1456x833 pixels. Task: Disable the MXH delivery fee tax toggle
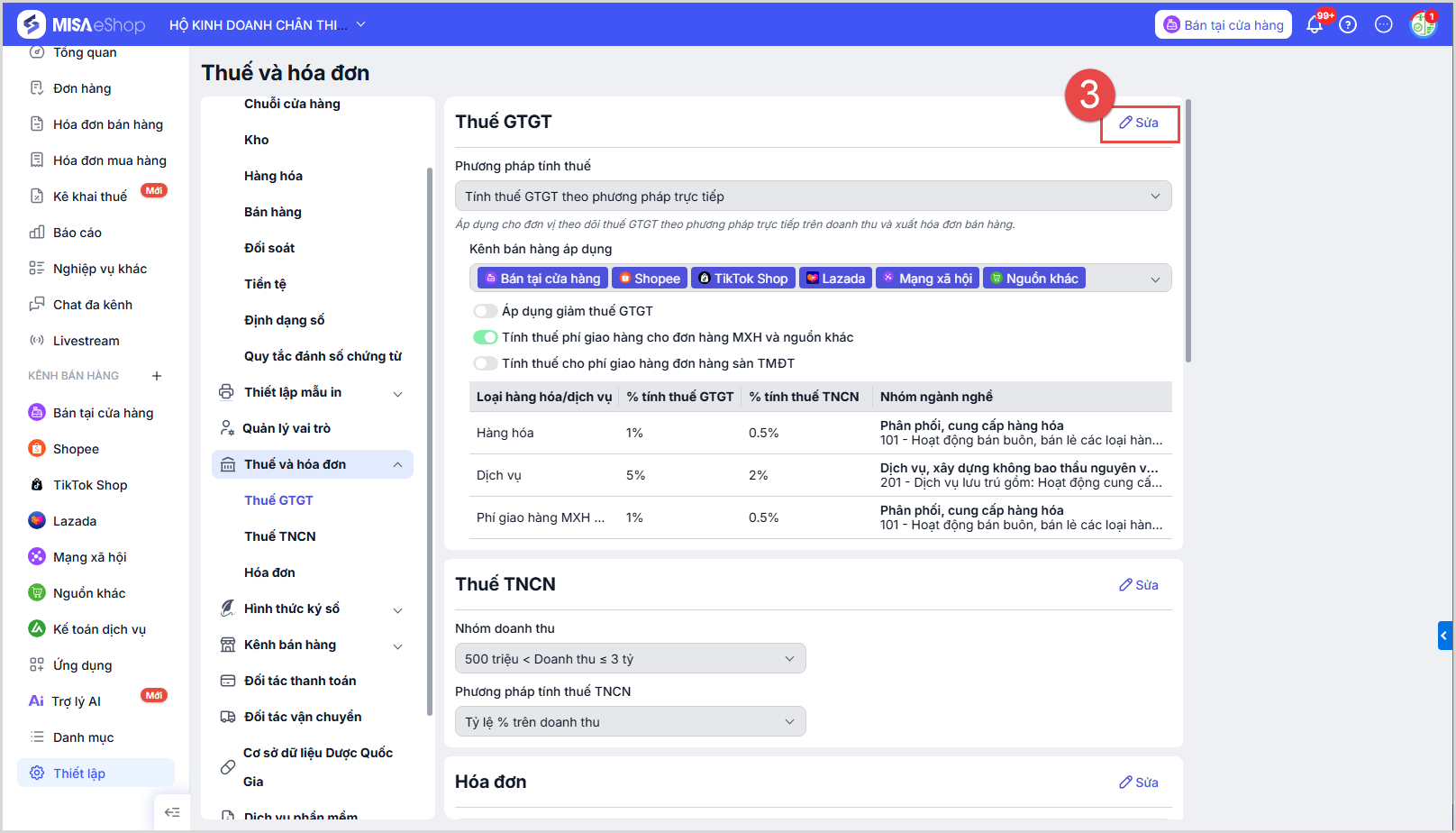tap(486, 337)
